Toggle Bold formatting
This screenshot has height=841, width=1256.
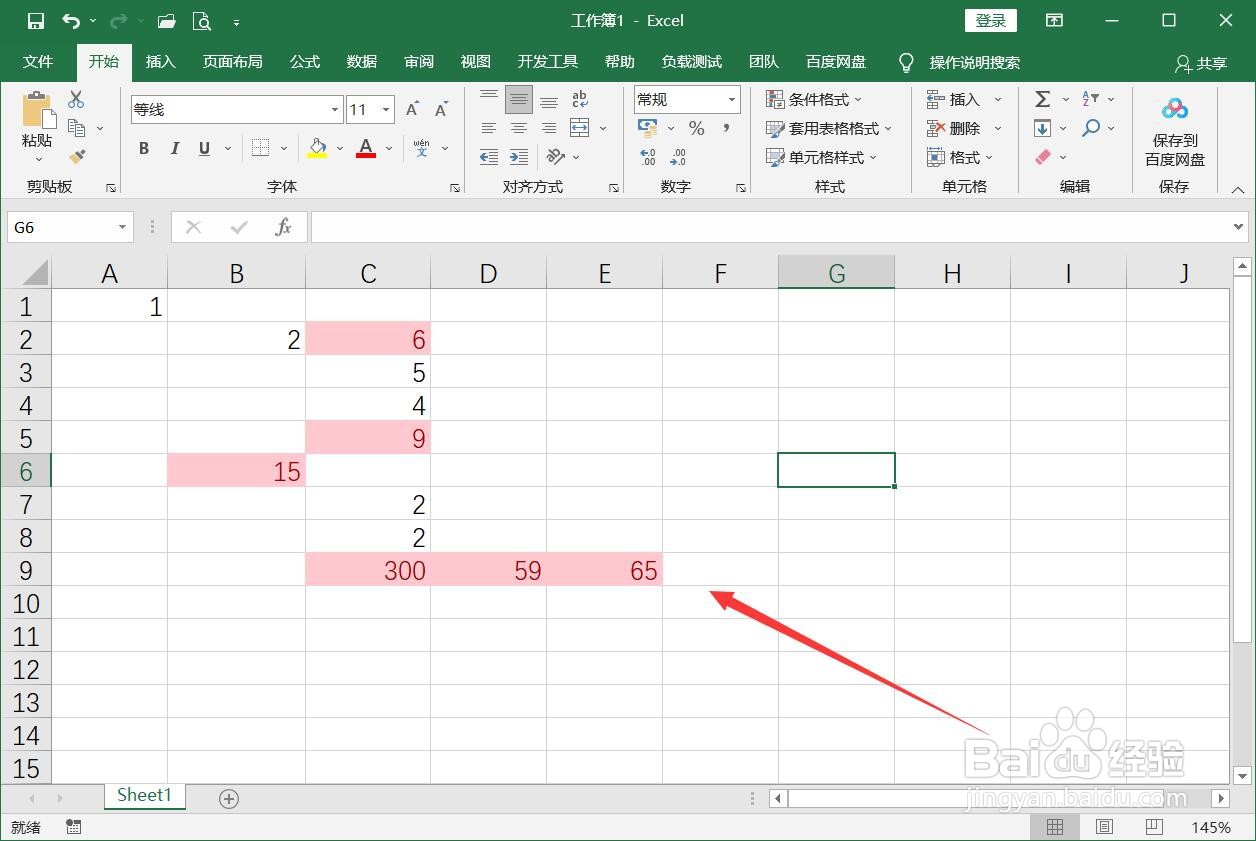[x=144, y=148]
